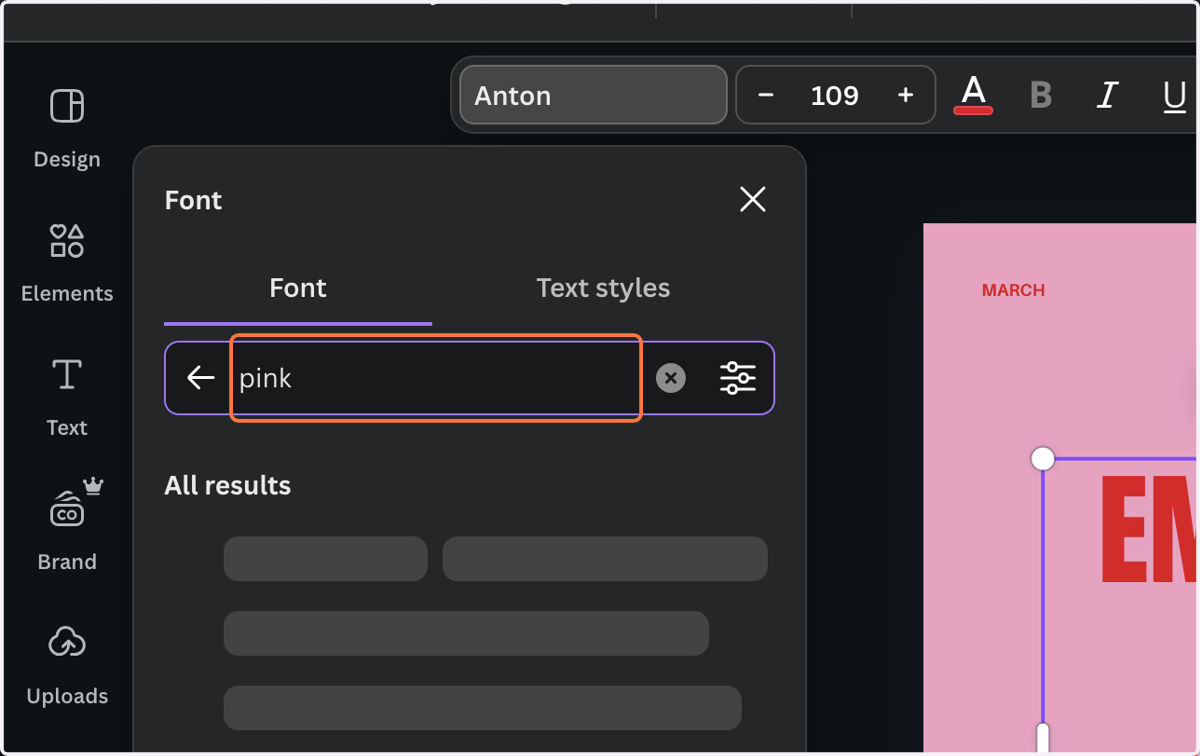
Task: Open the Anton font selector
Action: [x=593, y=95]
